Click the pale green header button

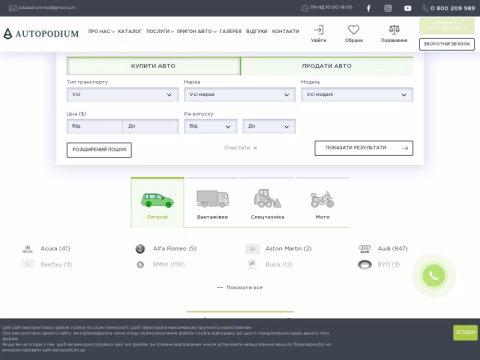click(x=447, y=26)
